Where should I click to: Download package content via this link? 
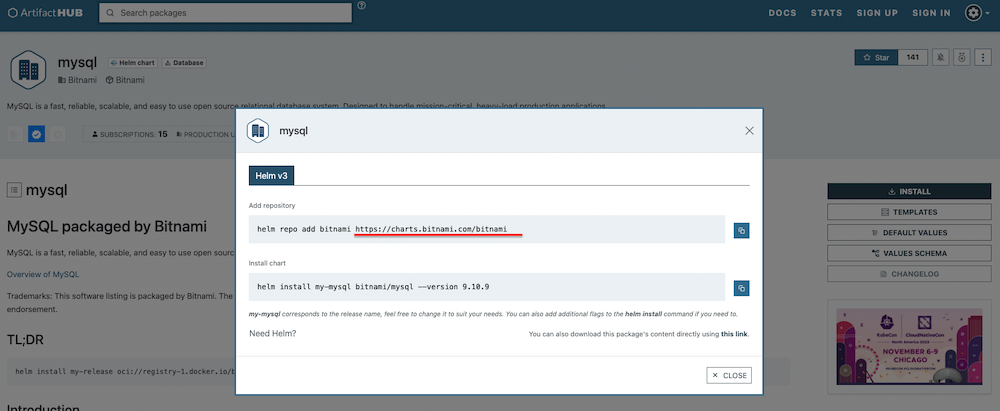(x=734, y=334)
